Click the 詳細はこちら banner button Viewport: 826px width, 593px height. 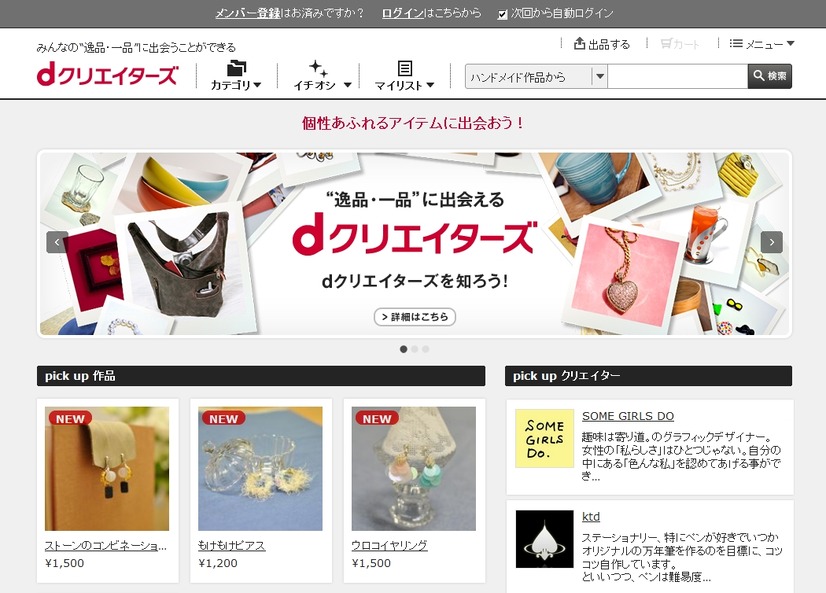coord(415,317)
